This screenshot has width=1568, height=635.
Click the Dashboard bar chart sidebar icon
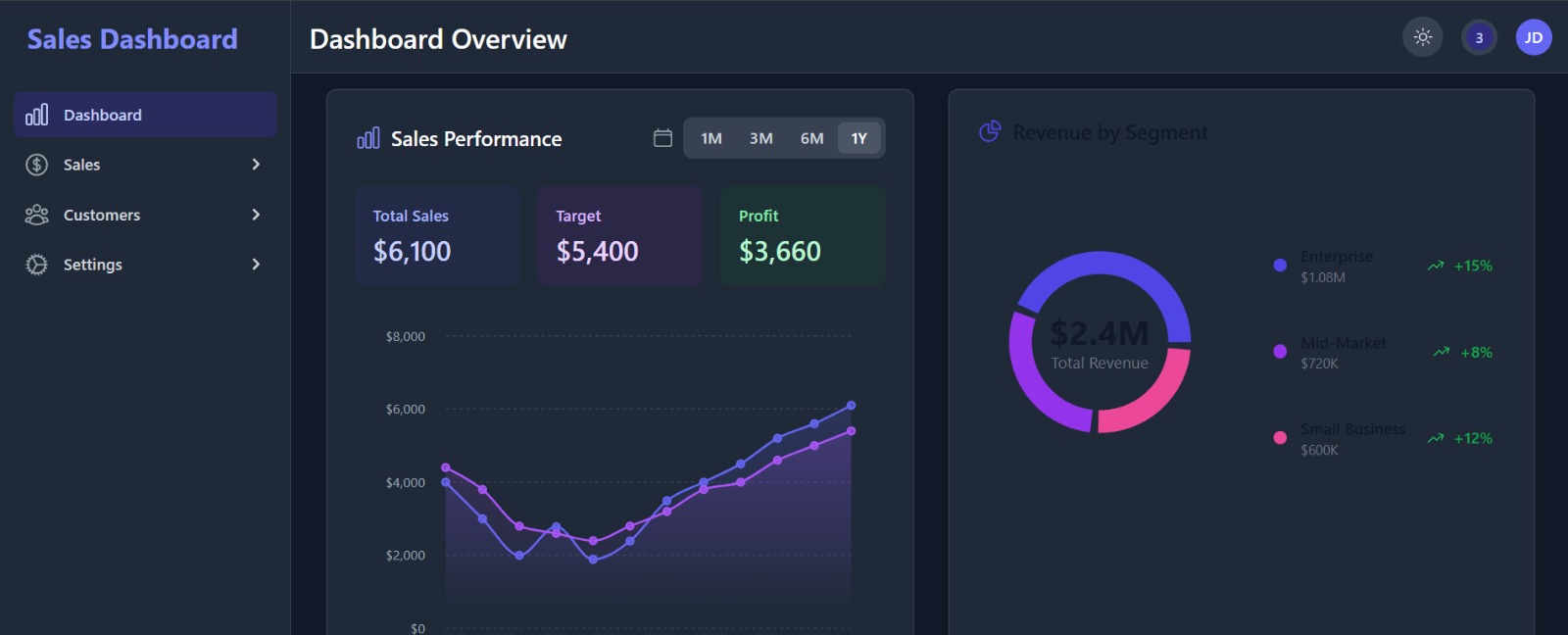point(37,115)
